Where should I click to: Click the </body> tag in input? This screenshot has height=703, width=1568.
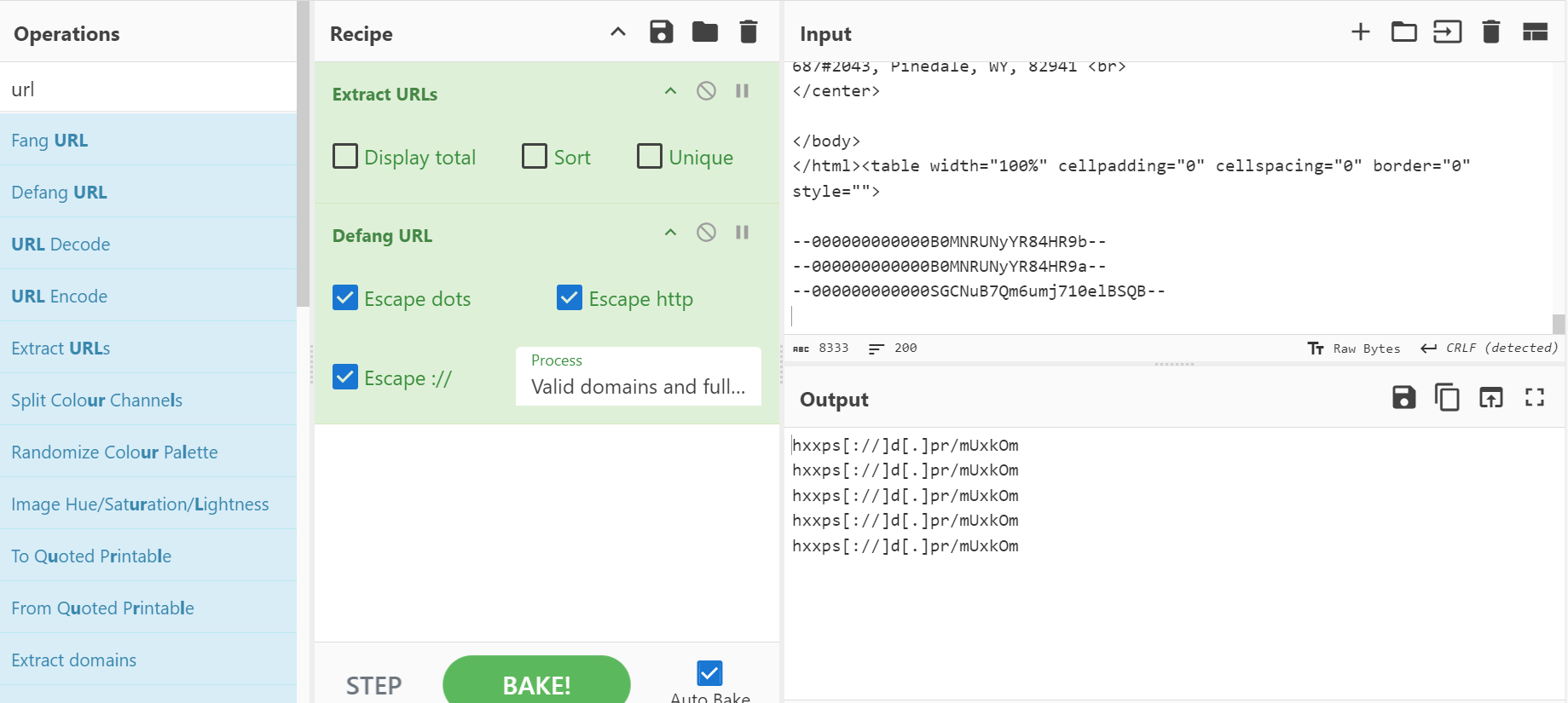pos(826,141)
